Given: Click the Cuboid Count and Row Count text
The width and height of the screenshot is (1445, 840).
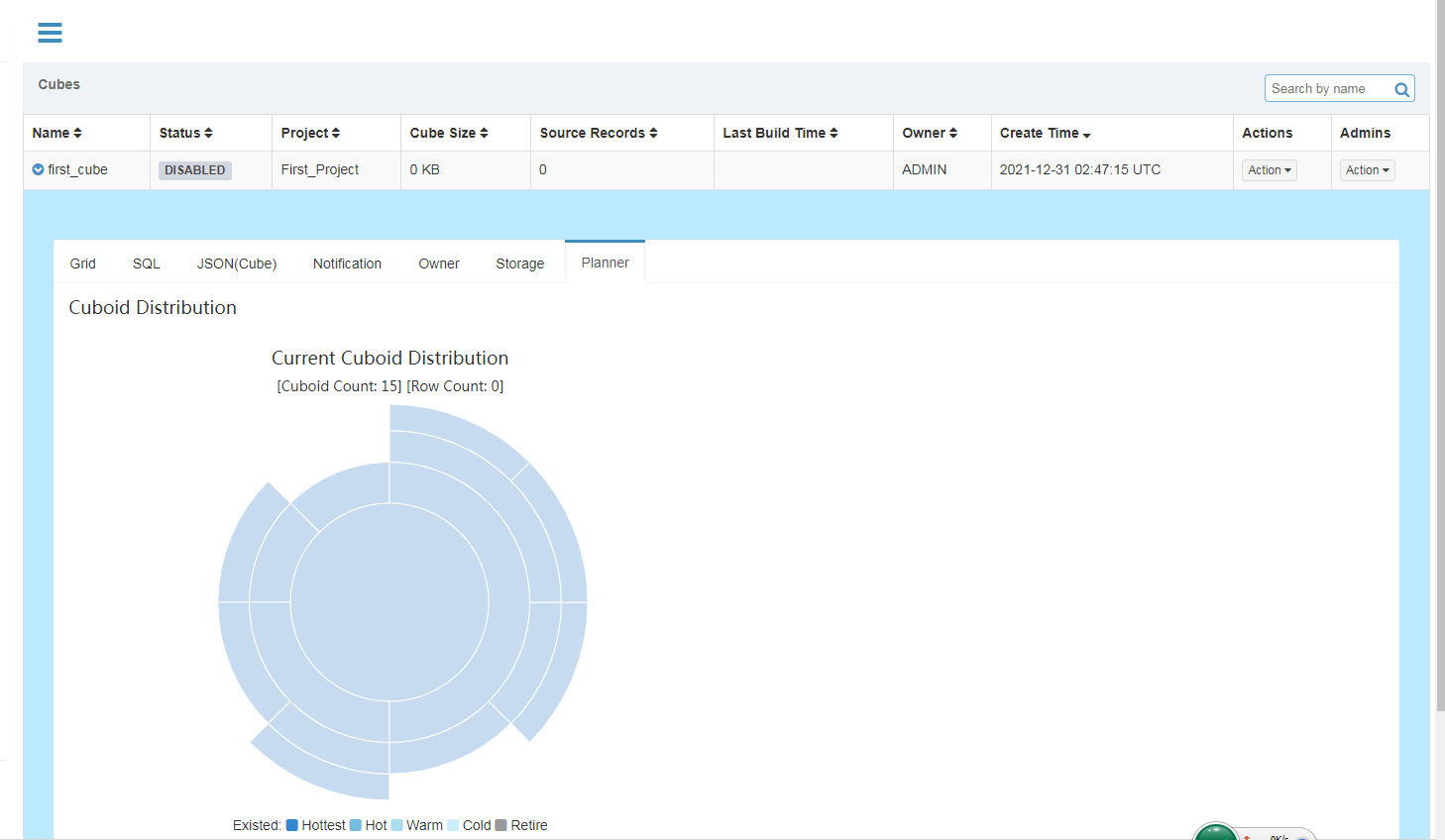Looking at the screenshot, I should (x=389, y=386).
